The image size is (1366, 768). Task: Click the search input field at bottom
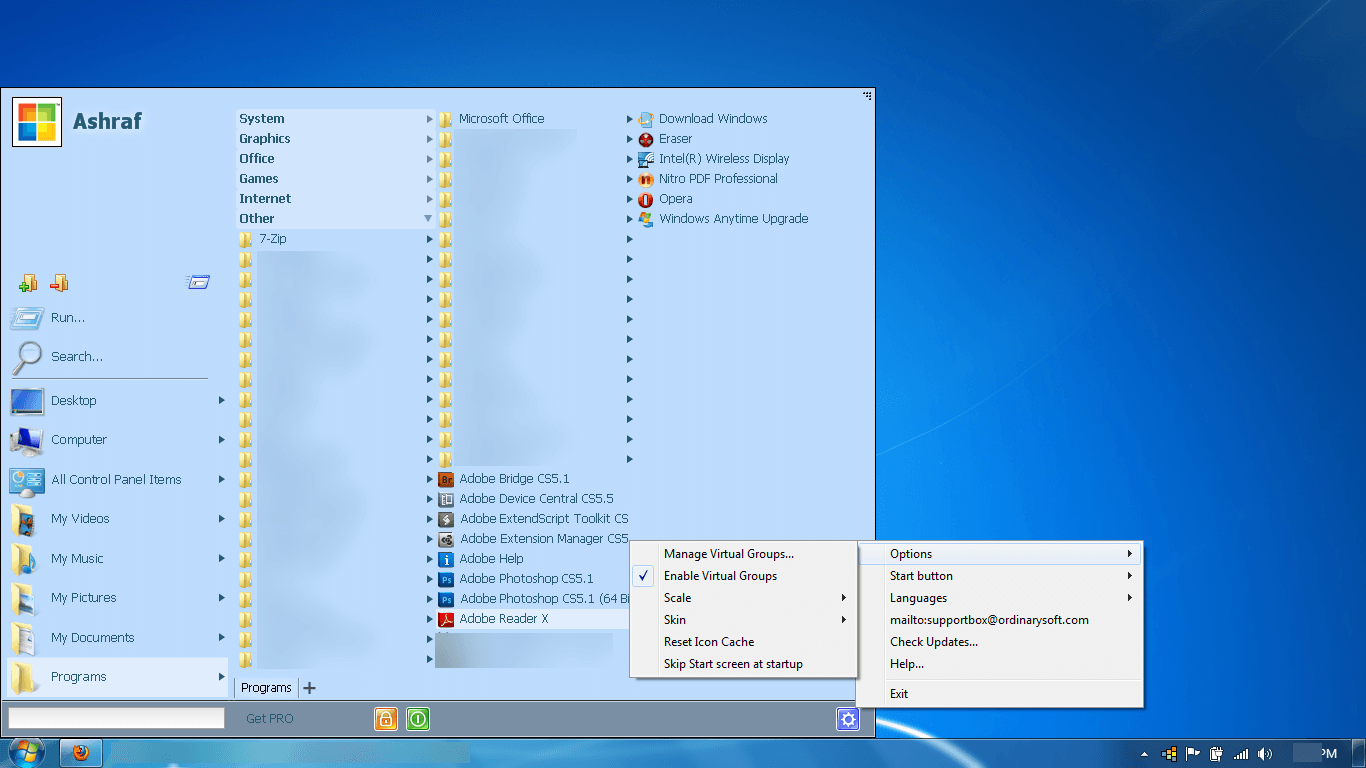coord(116,718)
